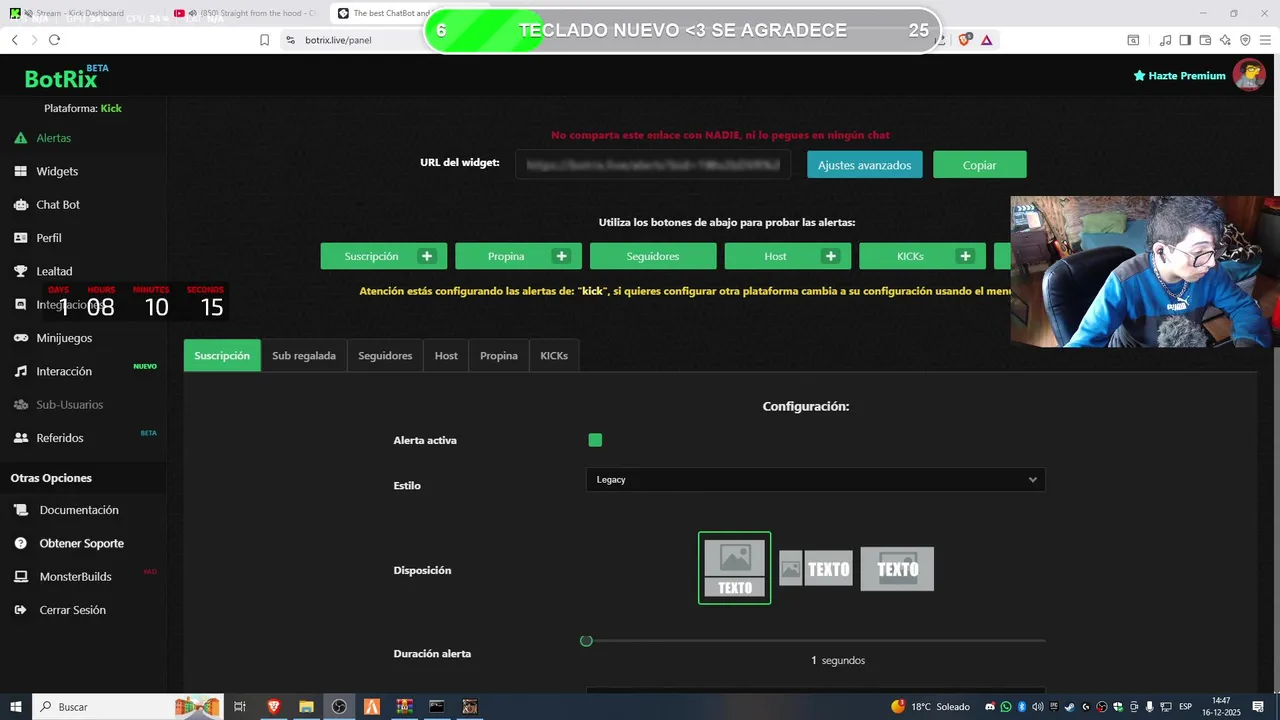The image size is (1280, 720).
Task: Open Brave browser from the taskbar
Action: [x=274, y=707]
